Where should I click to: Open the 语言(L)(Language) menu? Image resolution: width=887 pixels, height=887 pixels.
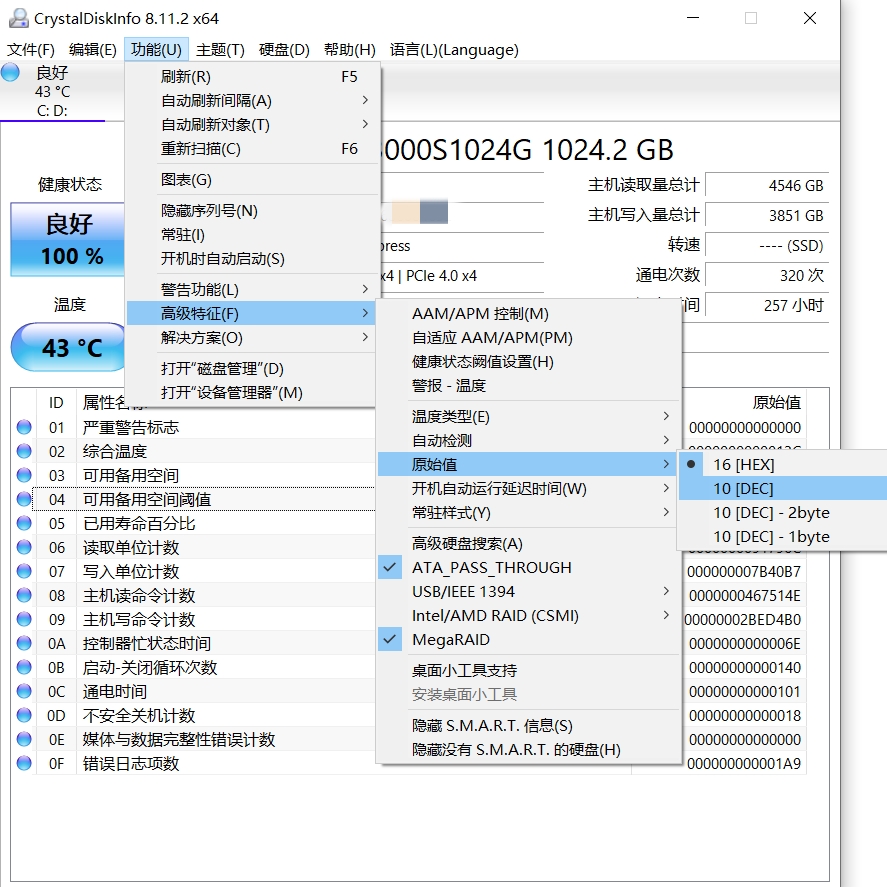(x=454, y=50)
